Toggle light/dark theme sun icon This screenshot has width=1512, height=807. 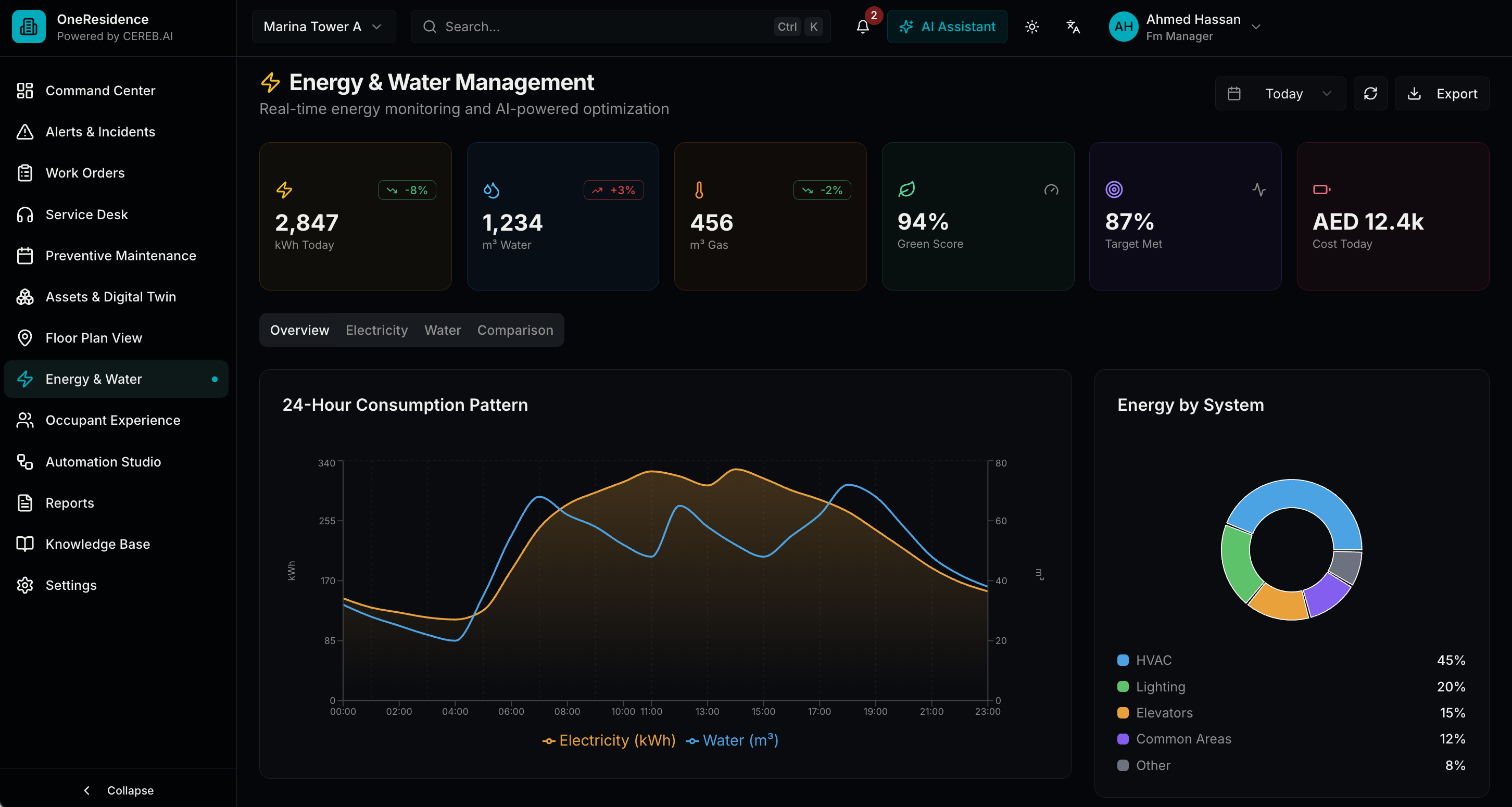coord(1032,27)
